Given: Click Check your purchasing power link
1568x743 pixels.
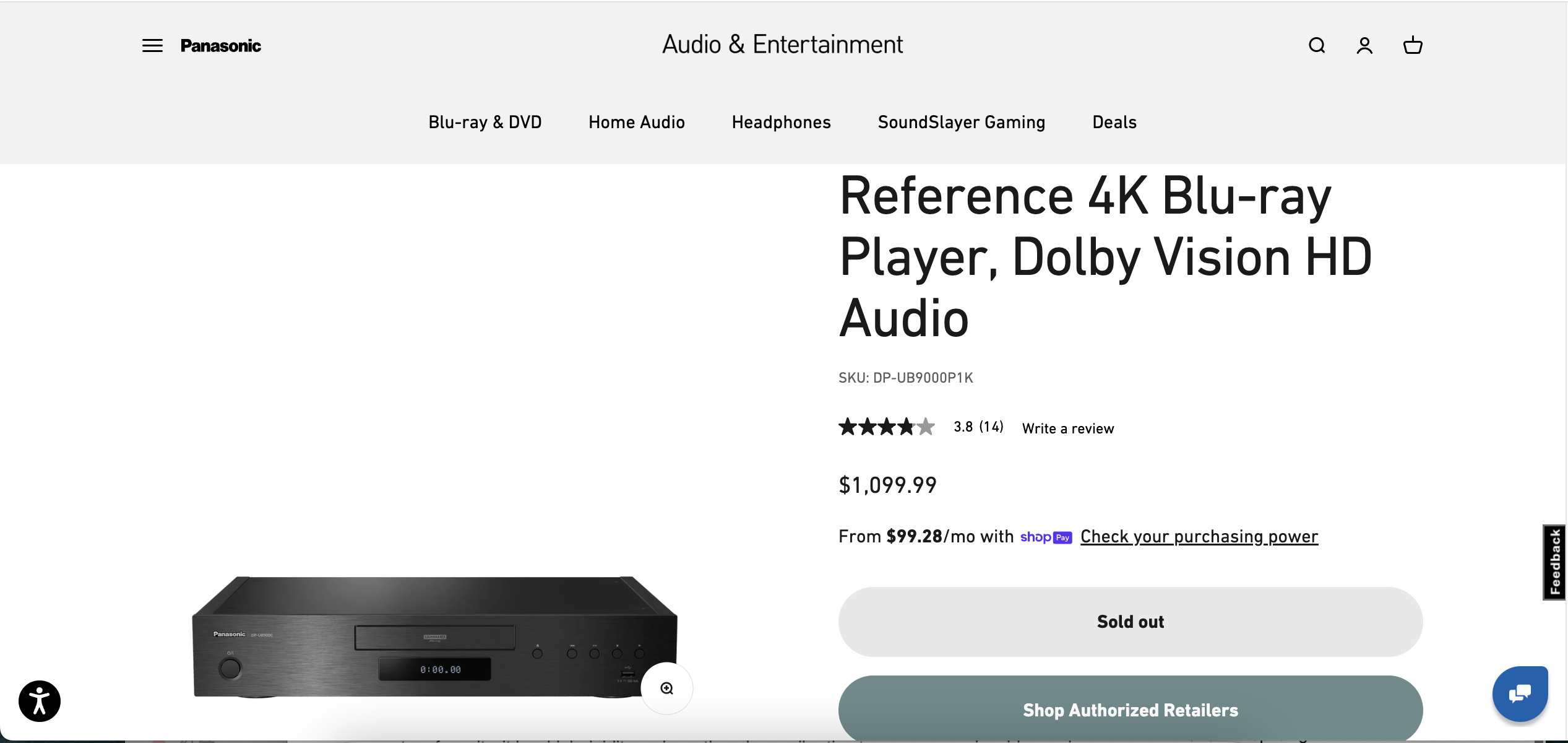Looking at the screenshot, I should pos(1199,536).
